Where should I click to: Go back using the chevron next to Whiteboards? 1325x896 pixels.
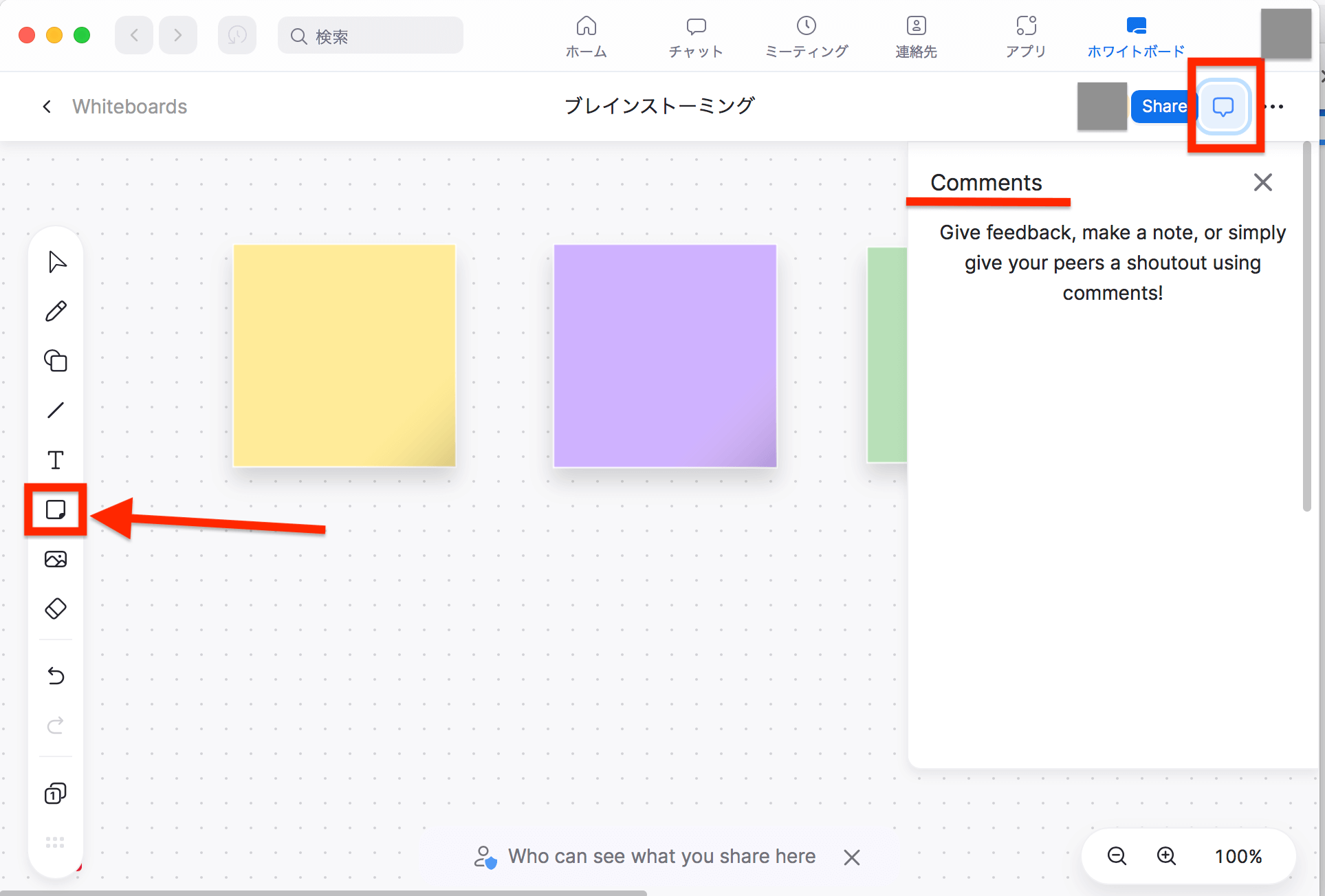(45, 106)
